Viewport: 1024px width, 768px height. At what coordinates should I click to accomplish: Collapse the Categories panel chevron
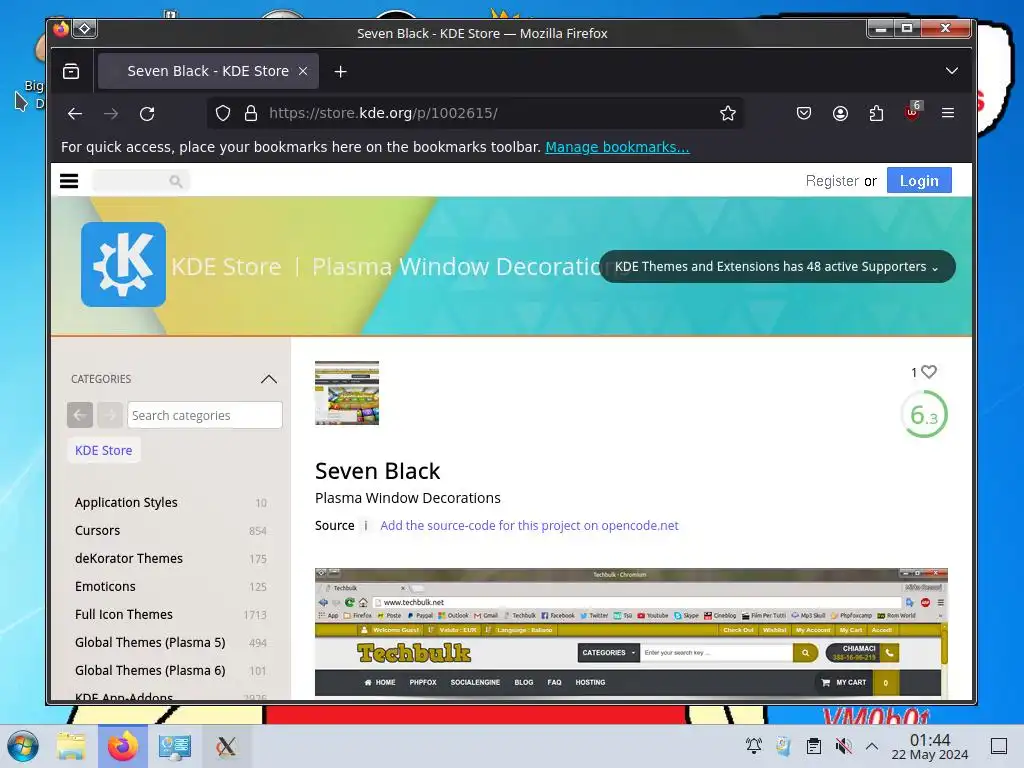[269, 379]
